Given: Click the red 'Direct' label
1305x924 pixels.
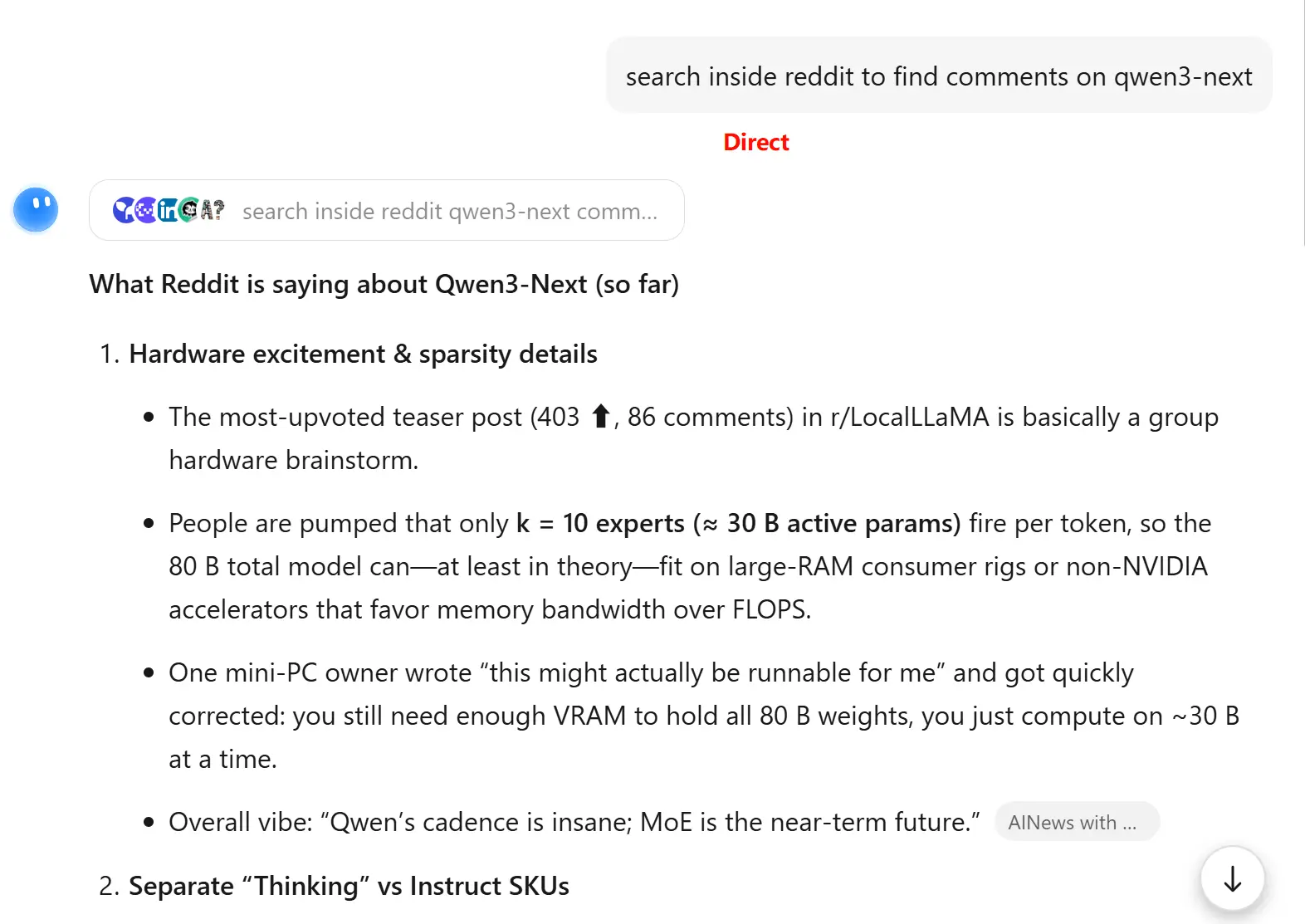Looking at the screenshot, I should [x=755, y=142].
